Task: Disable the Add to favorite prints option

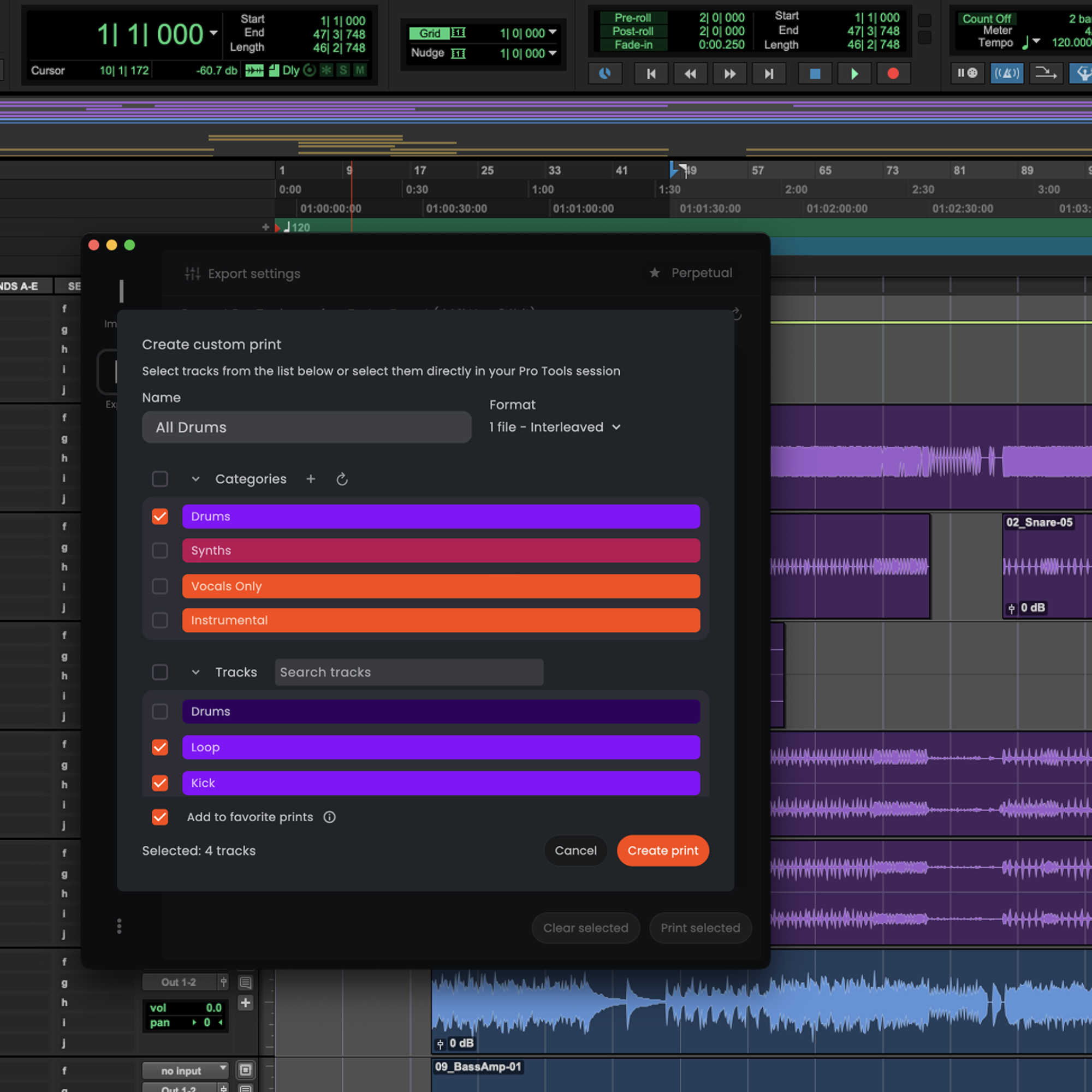Action: tap(160, 817)
